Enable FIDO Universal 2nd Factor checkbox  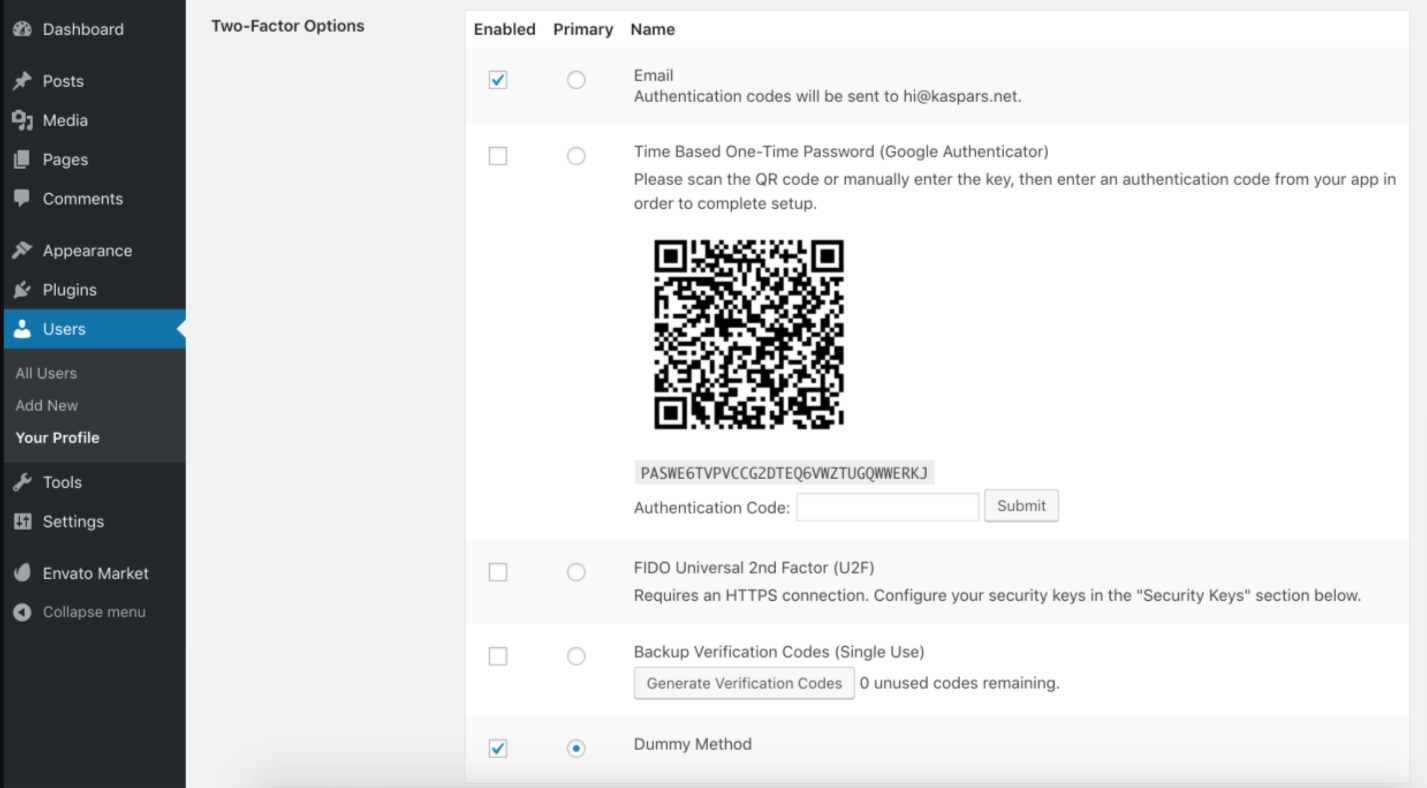[x=498, y=572]
